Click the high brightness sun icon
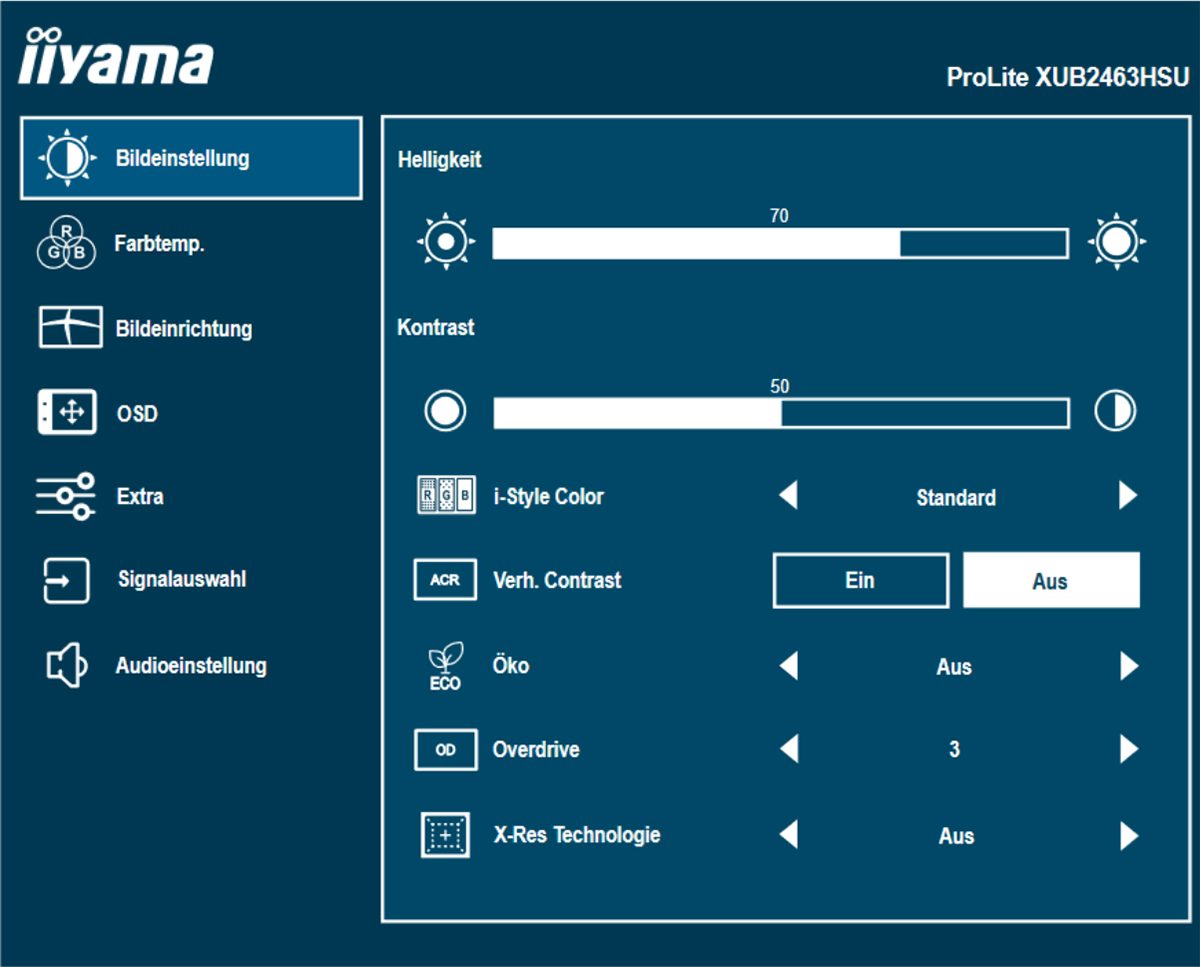The image size is (1200, 967). point(1117,242)
